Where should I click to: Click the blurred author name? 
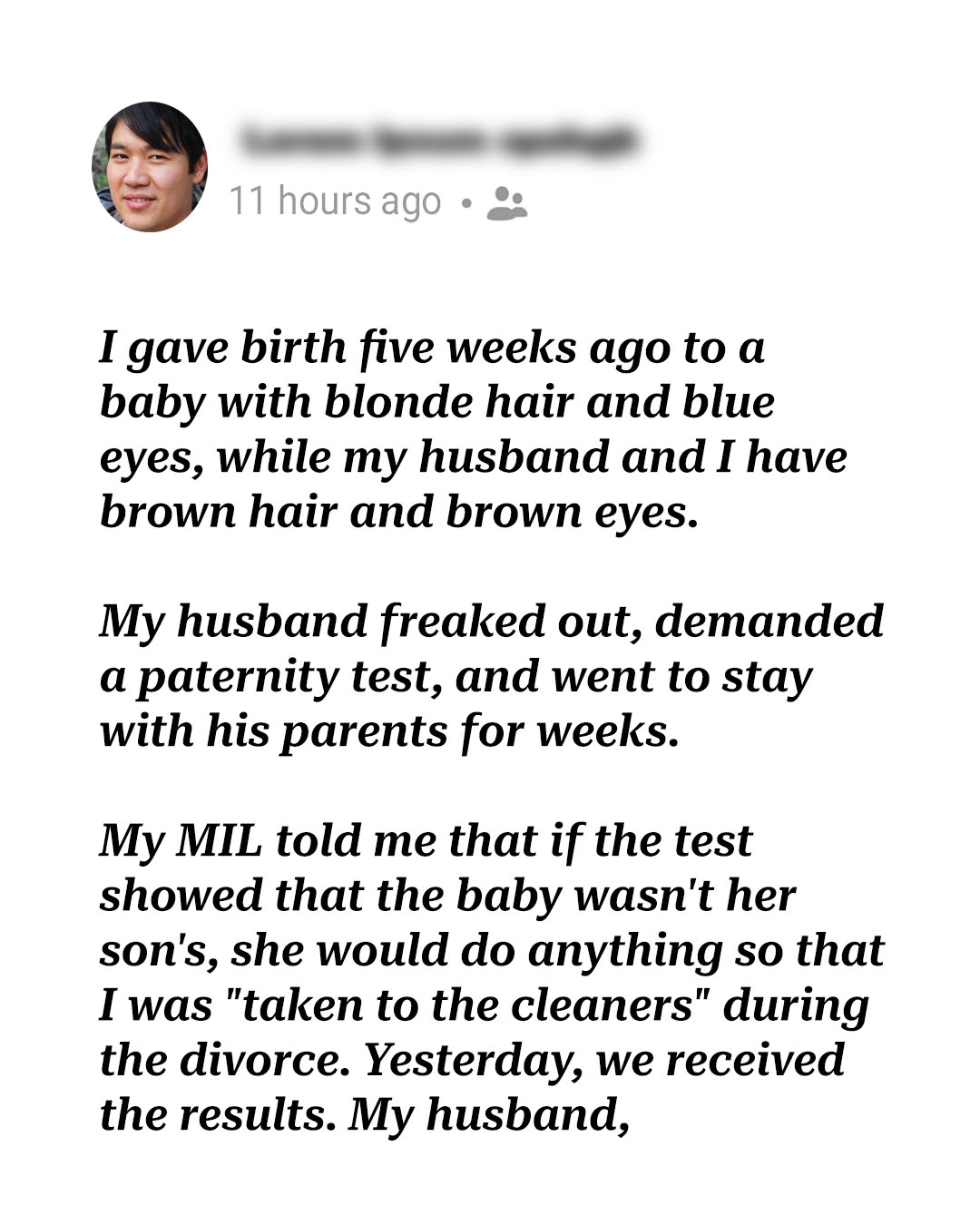(x=439, y=142)
